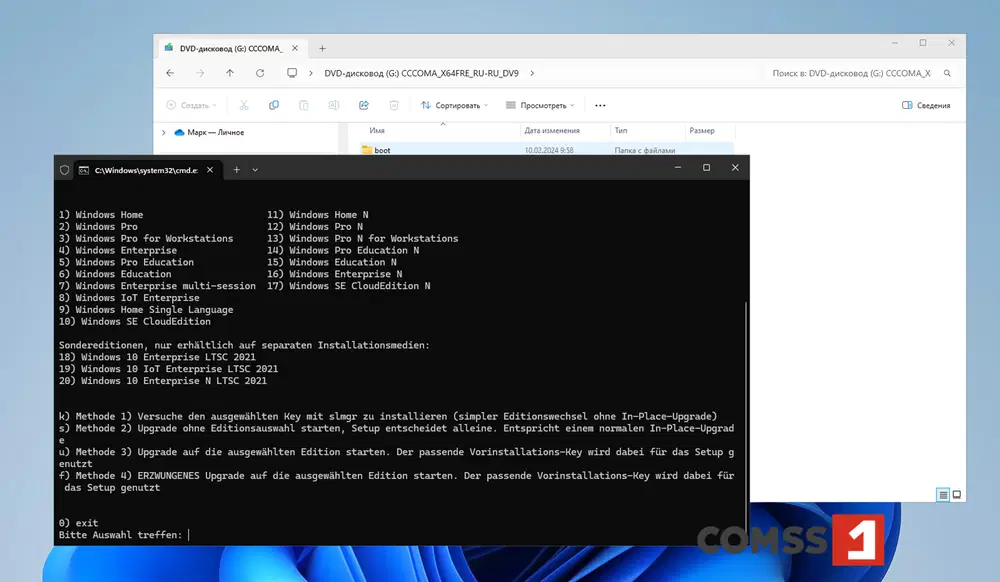This screenshot has height=582, width=1000.
Task: Expand the Марк — Личное tree node
Action: click(164, 133)
